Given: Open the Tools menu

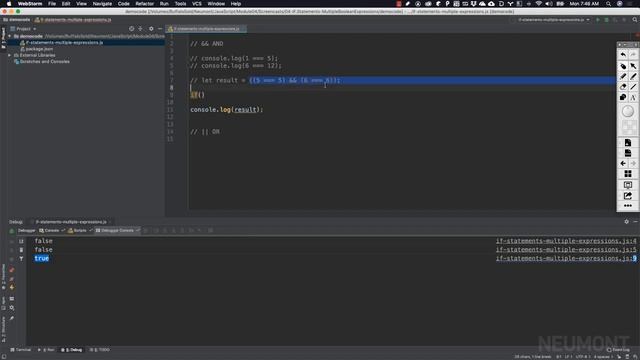Looking at the screenshot, I should tap(180, 4).
